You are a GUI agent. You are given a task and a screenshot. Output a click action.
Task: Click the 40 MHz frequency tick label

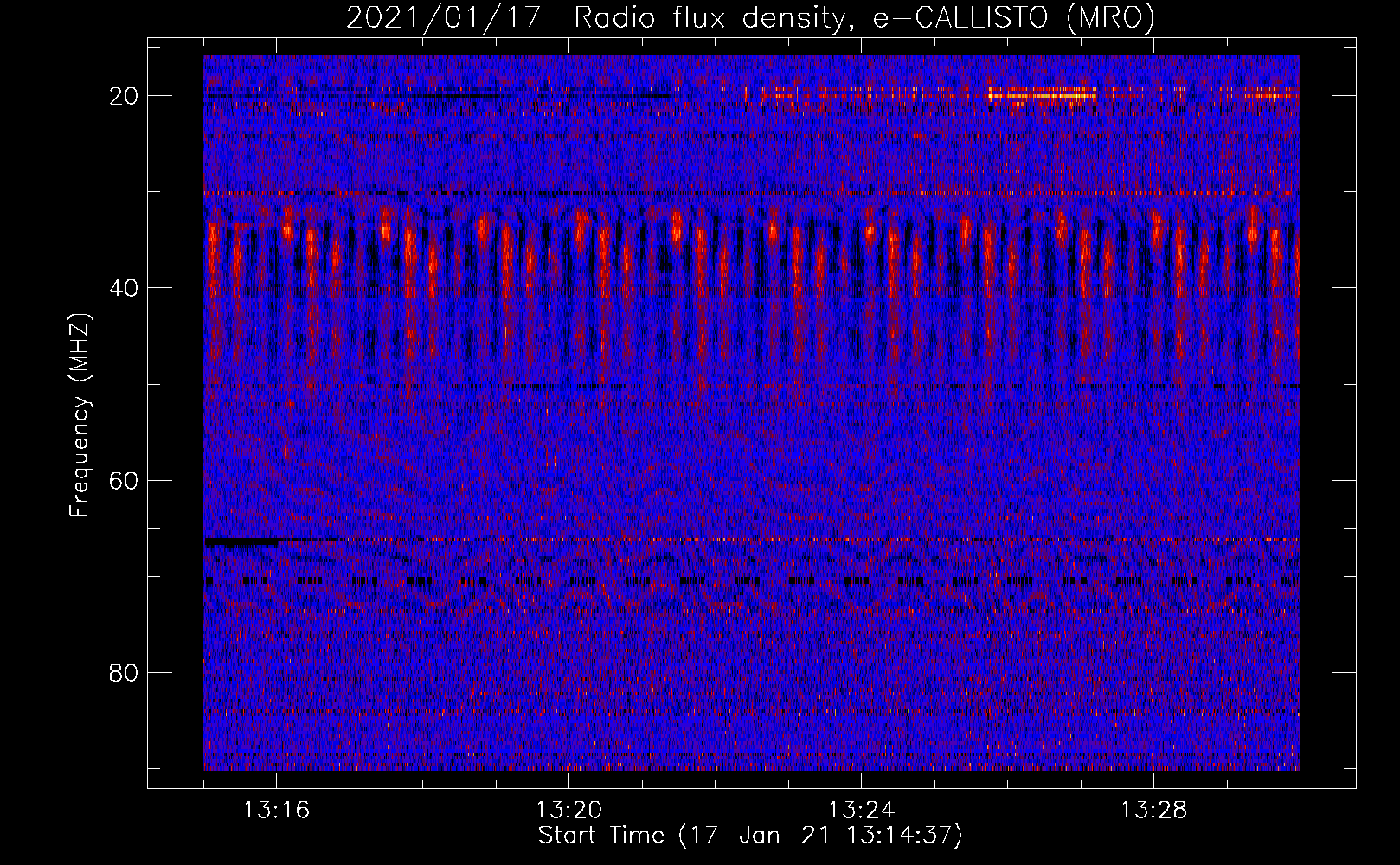pos(125,287)
